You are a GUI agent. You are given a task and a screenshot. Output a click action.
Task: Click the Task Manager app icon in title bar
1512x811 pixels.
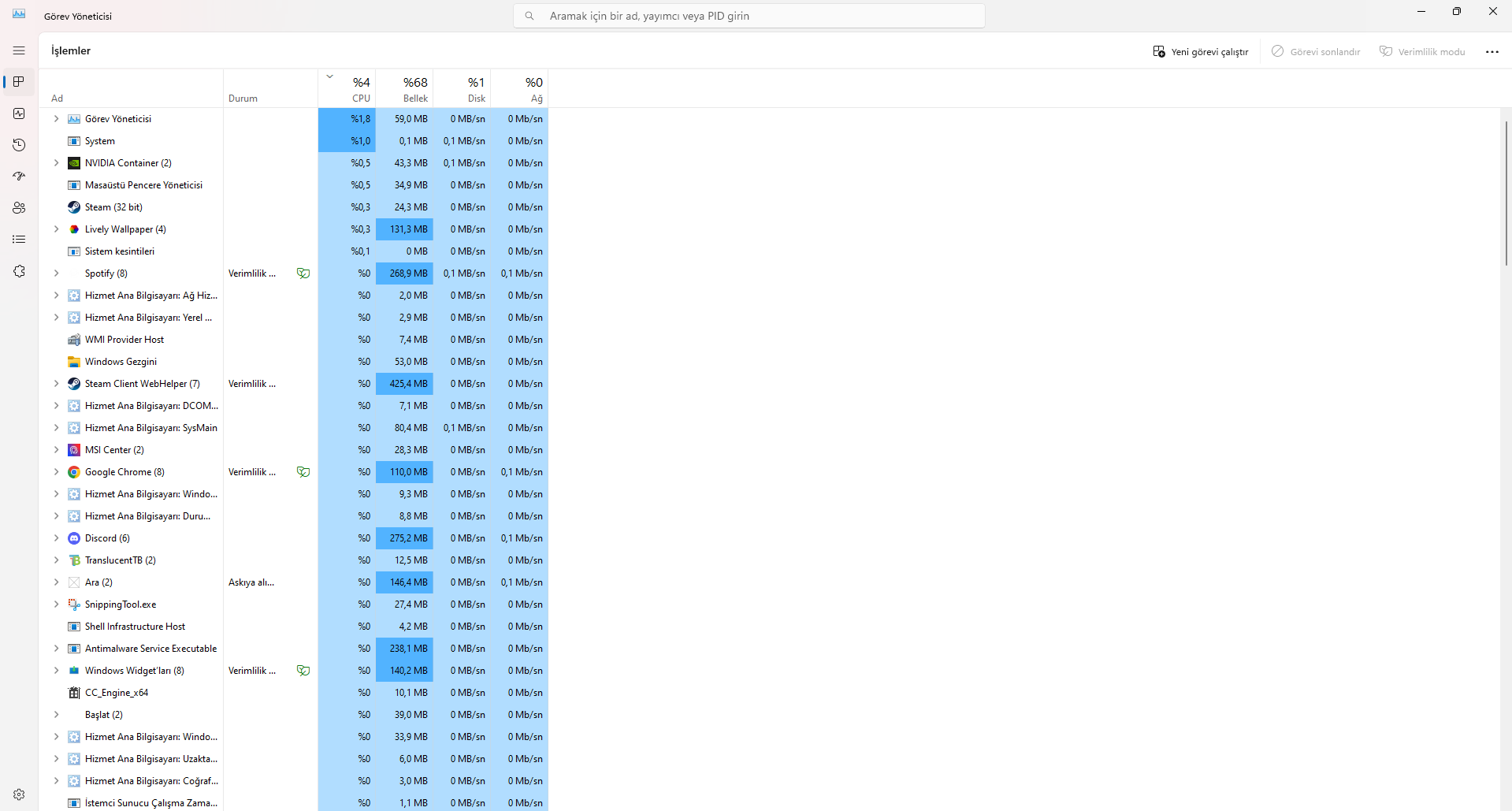pyautogui.click(x=19, y=14)
